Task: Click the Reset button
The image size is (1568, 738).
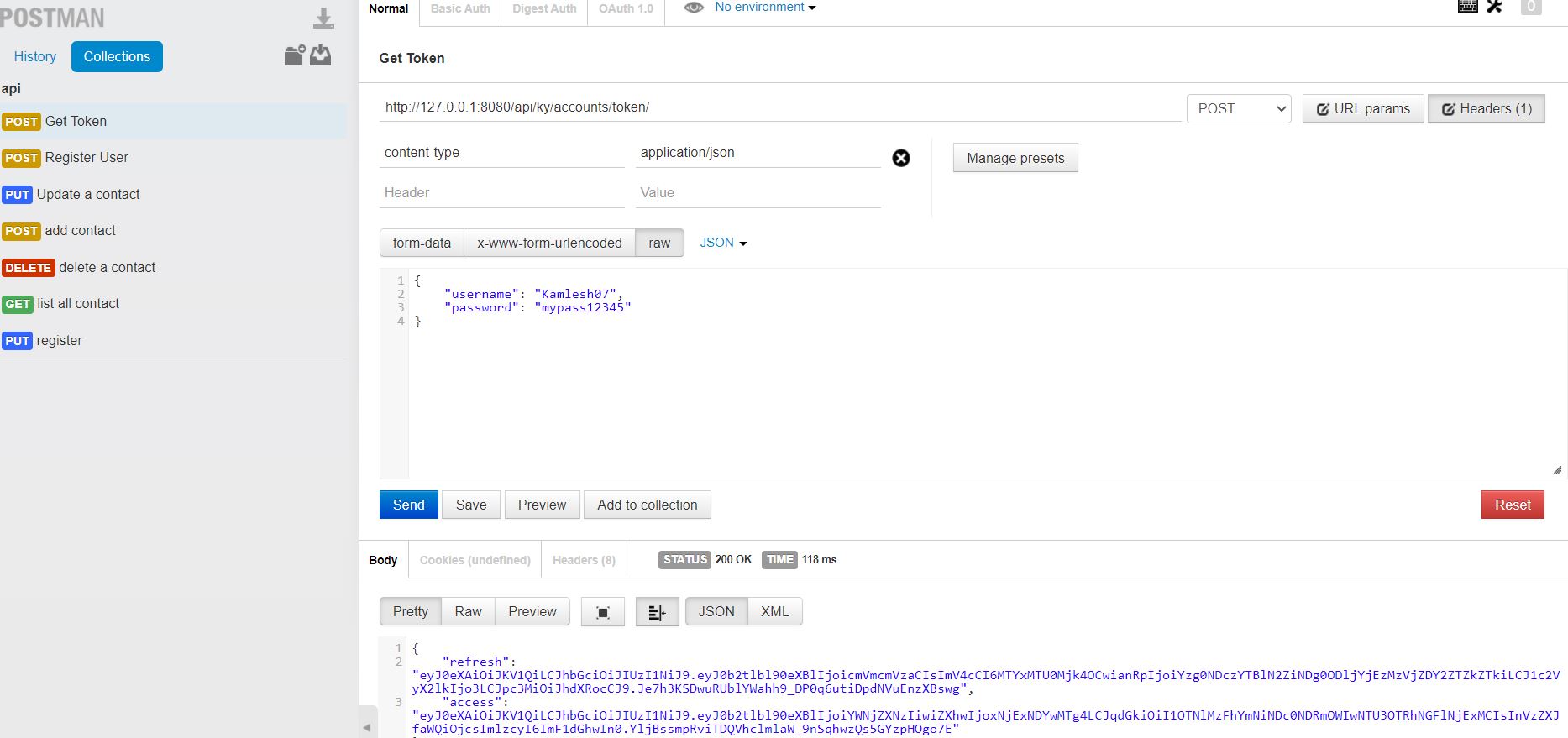Action: click(x=1513, y=505)
